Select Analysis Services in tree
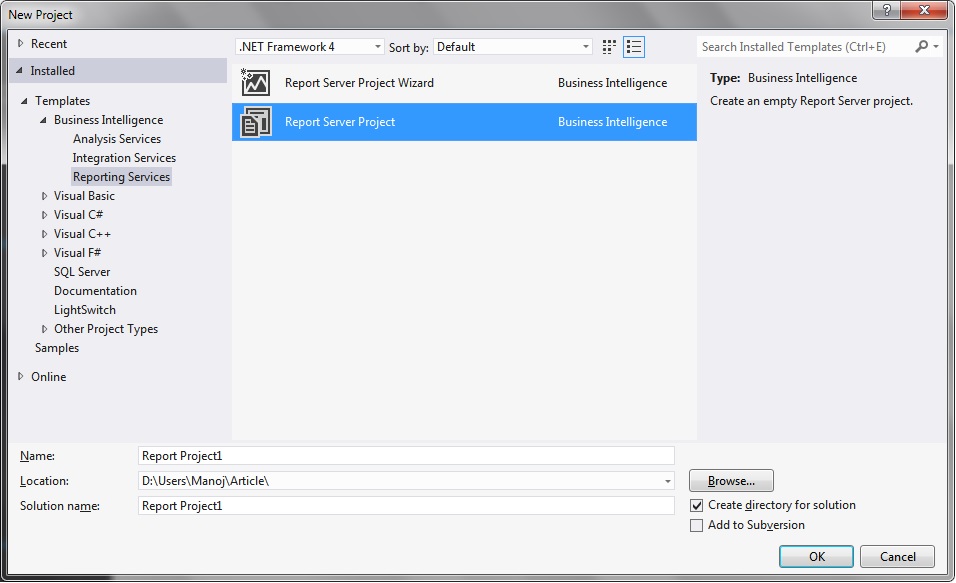 pyautogui.click(x=117, y=139)
